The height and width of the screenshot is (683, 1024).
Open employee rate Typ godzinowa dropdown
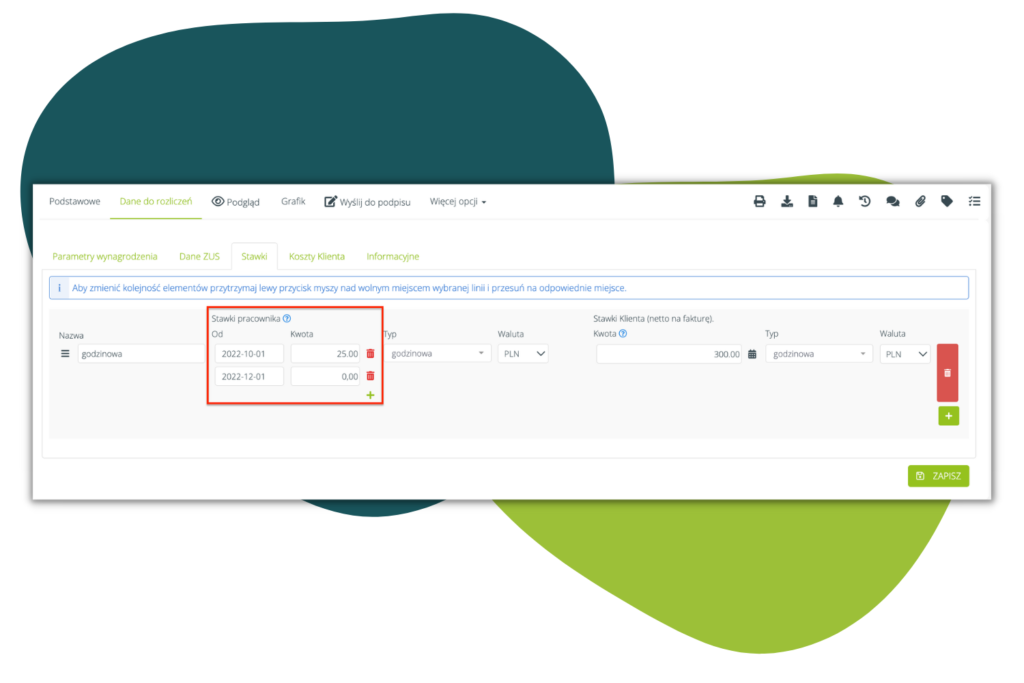click(438, 354)
